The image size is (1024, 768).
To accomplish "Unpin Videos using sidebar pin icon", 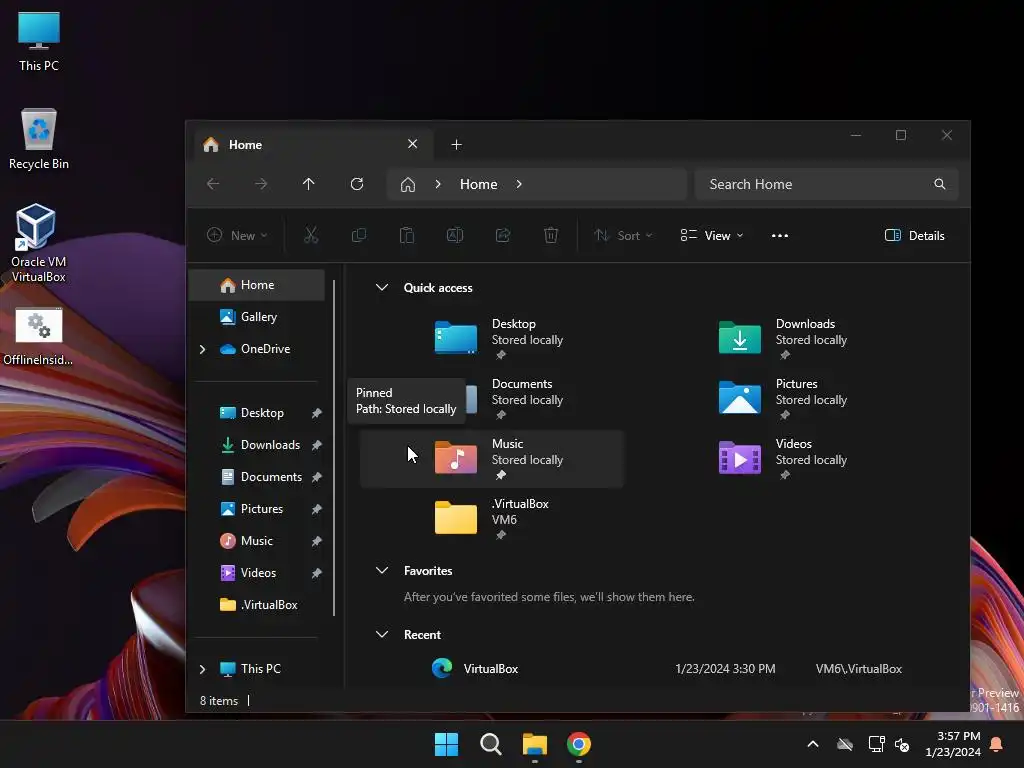I will point(317,573).
